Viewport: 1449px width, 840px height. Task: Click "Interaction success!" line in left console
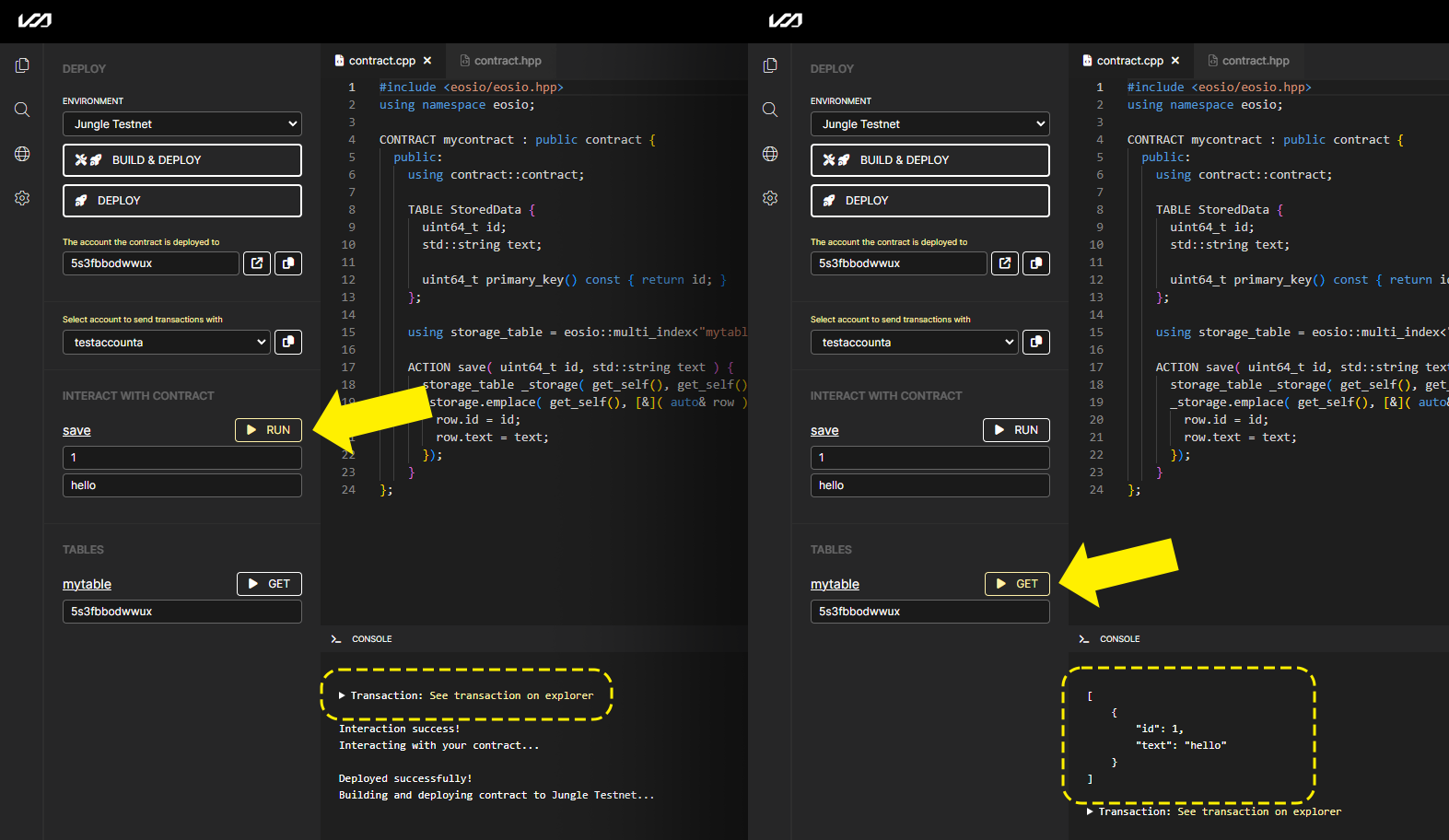399,729
